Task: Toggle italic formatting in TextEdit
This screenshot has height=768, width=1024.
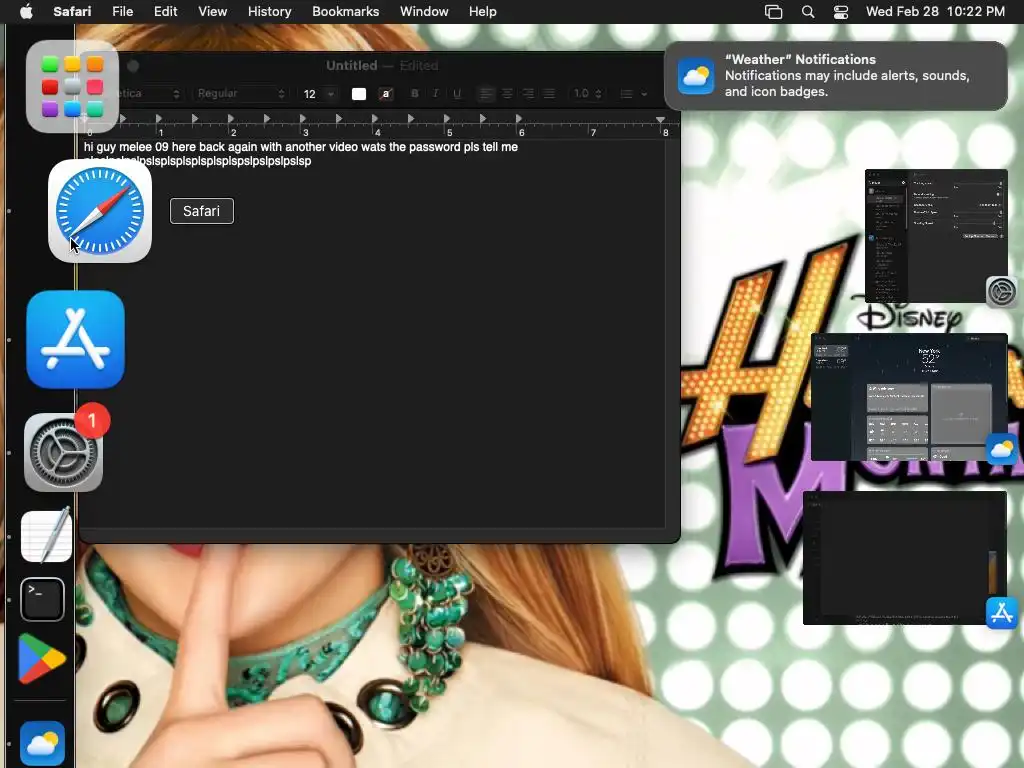Action: click(x=436, y=93)
